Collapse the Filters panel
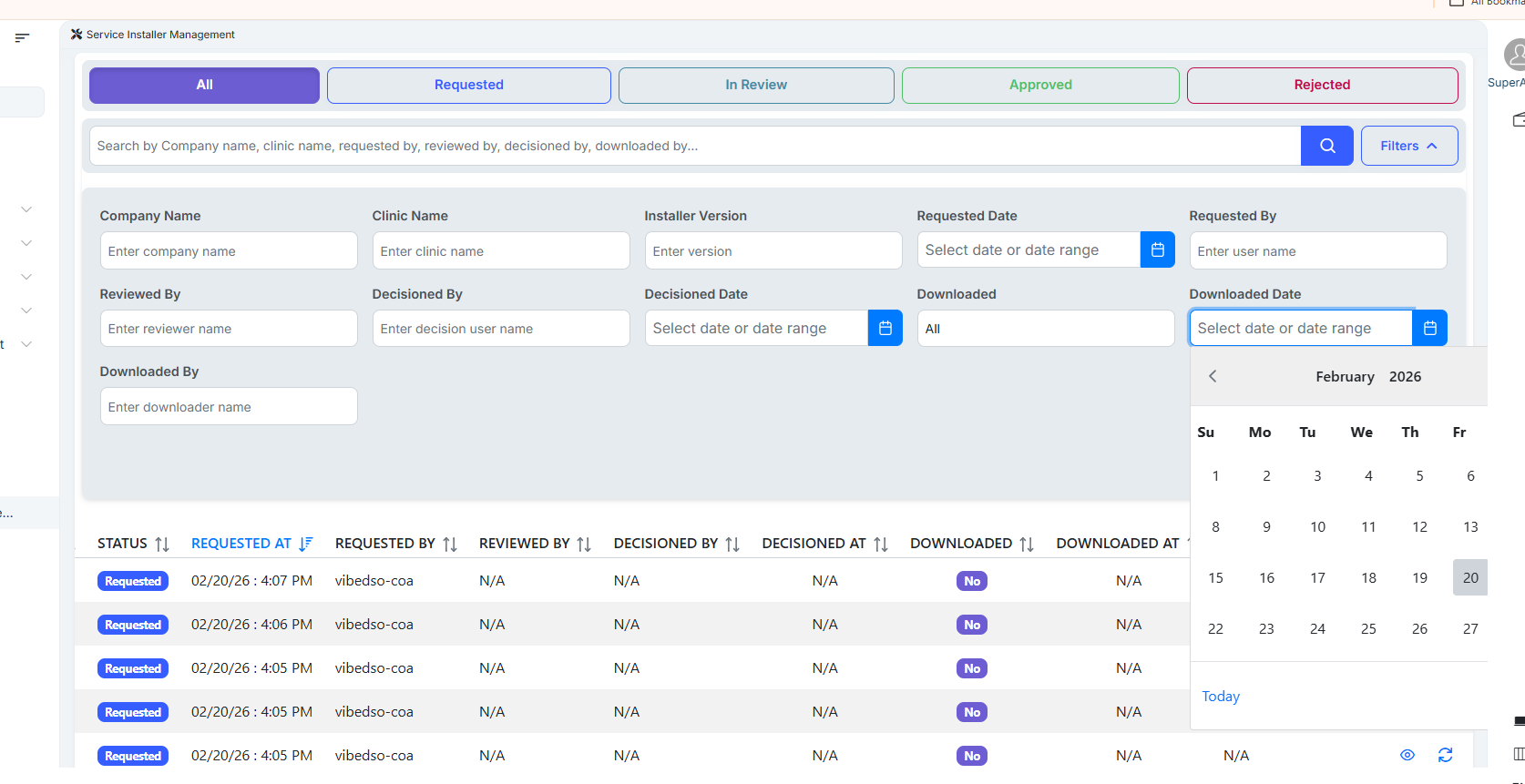 pos(1408,146)
